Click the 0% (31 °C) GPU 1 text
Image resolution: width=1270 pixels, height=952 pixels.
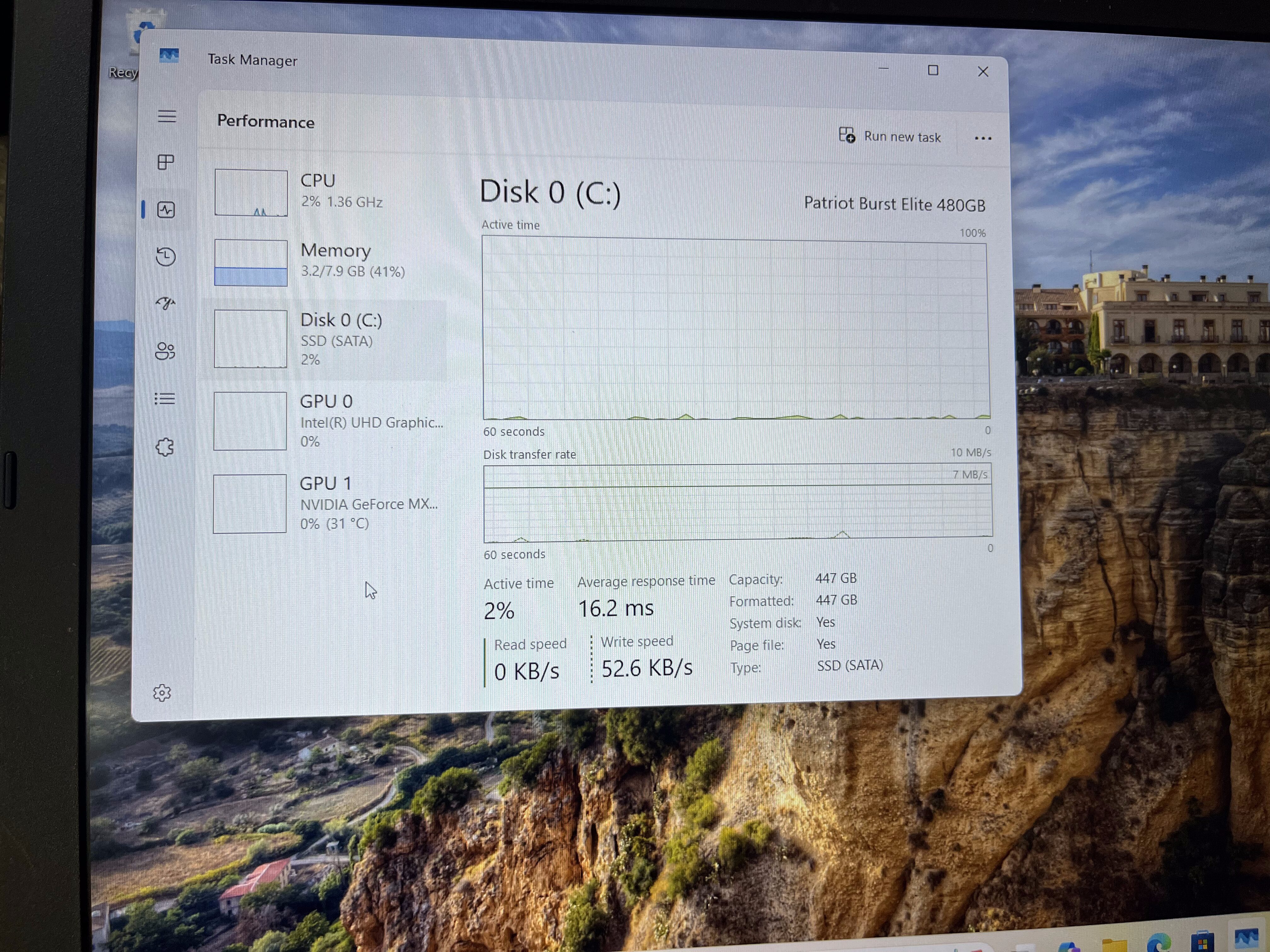(x=335, y=523)
